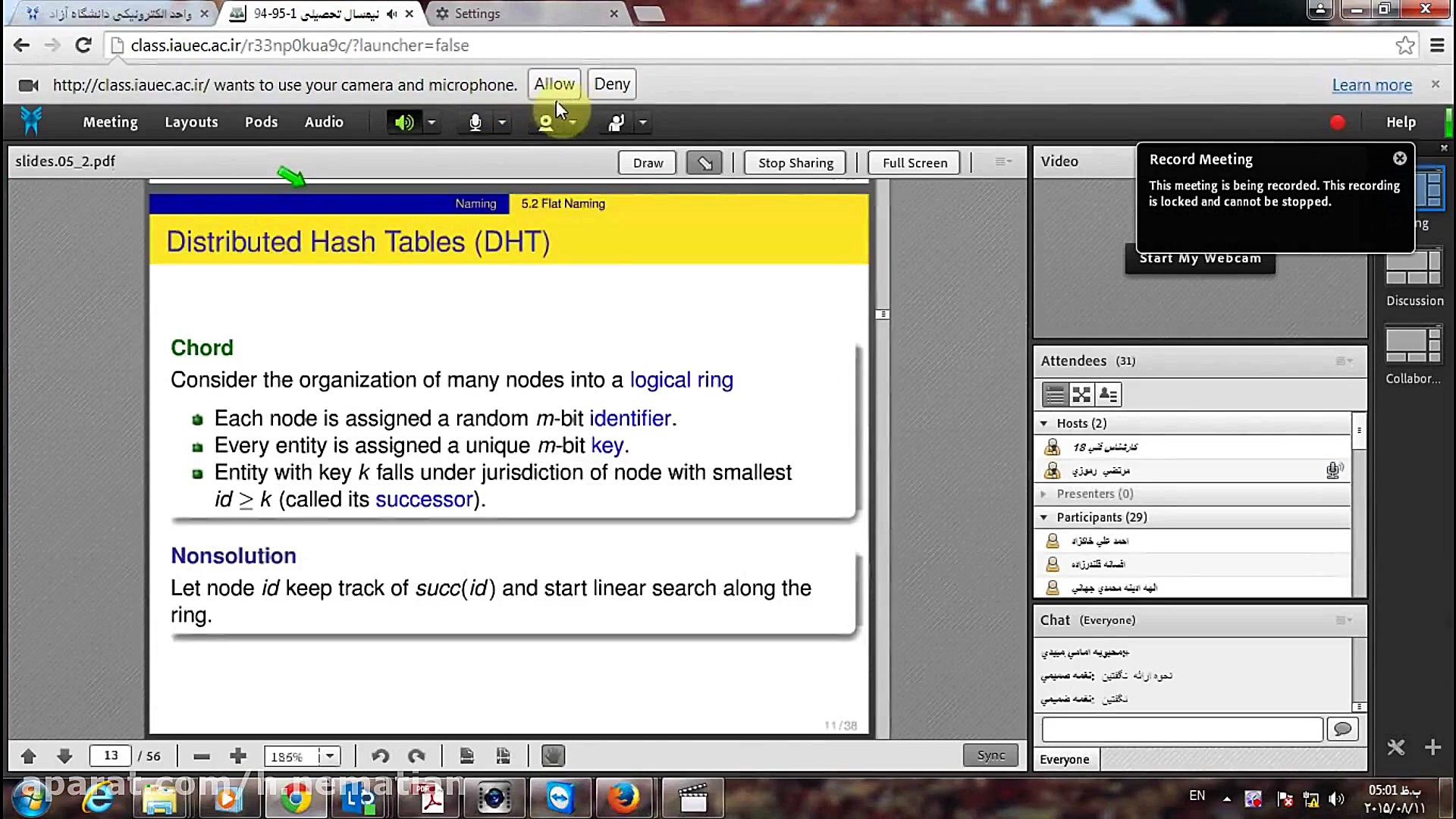Click the raise hand status icon

(x=616, y=122)
